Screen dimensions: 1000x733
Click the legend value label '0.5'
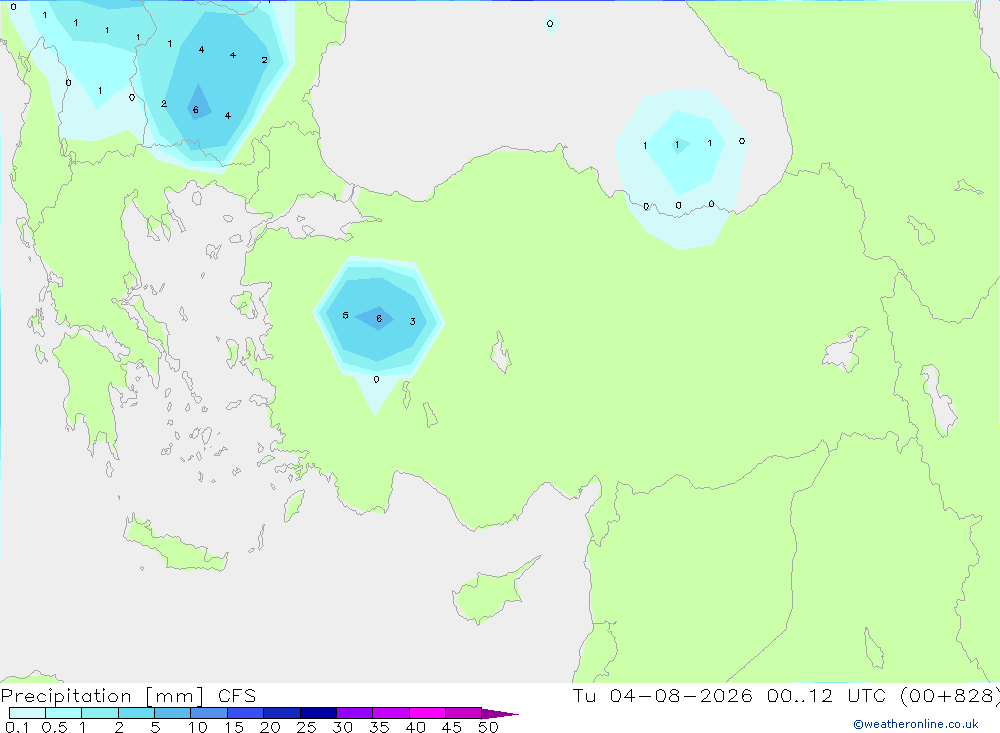(54, 727)
